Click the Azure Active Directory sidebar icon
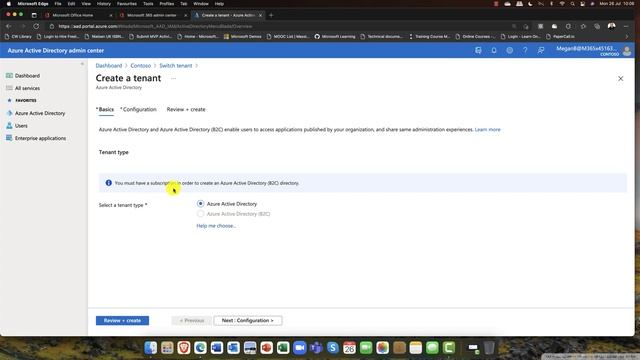The width and height of the screenshot is (640, 360). (x=9, y=113)
